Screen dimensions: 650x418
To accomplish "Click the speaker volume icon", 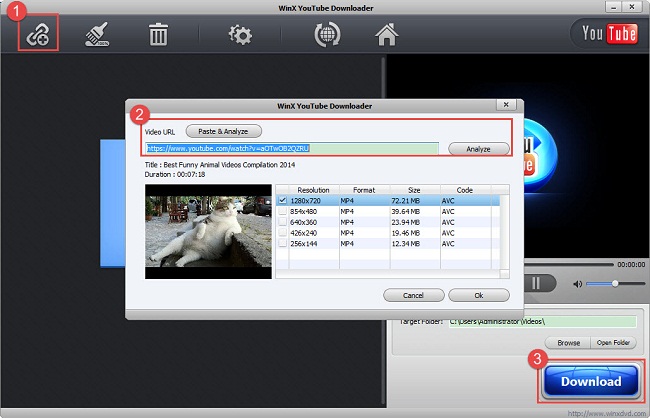I will click(x=577, y=284).
